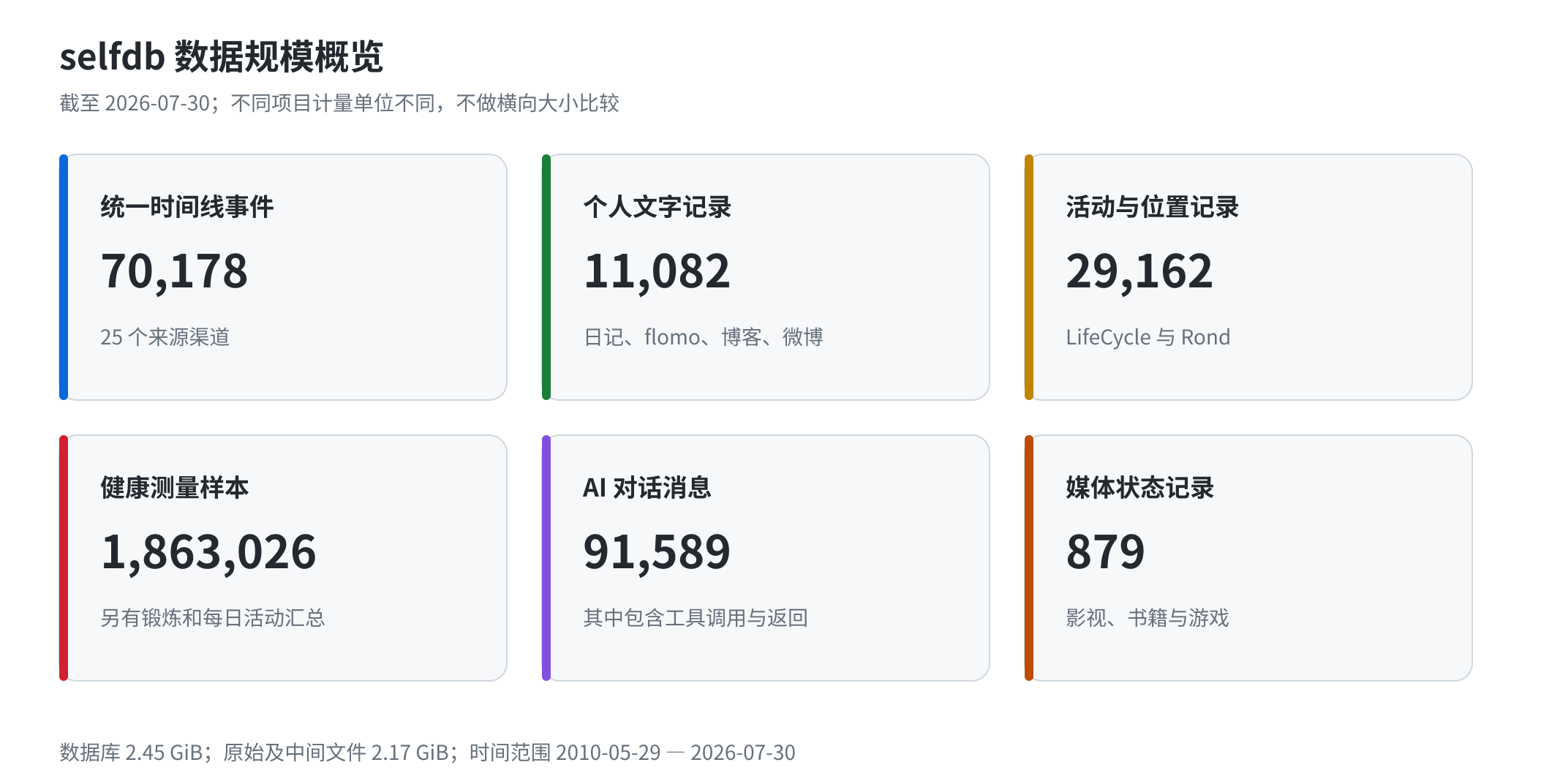
Task: Select the AI 对话消息 card title
Action: (647, 488)
